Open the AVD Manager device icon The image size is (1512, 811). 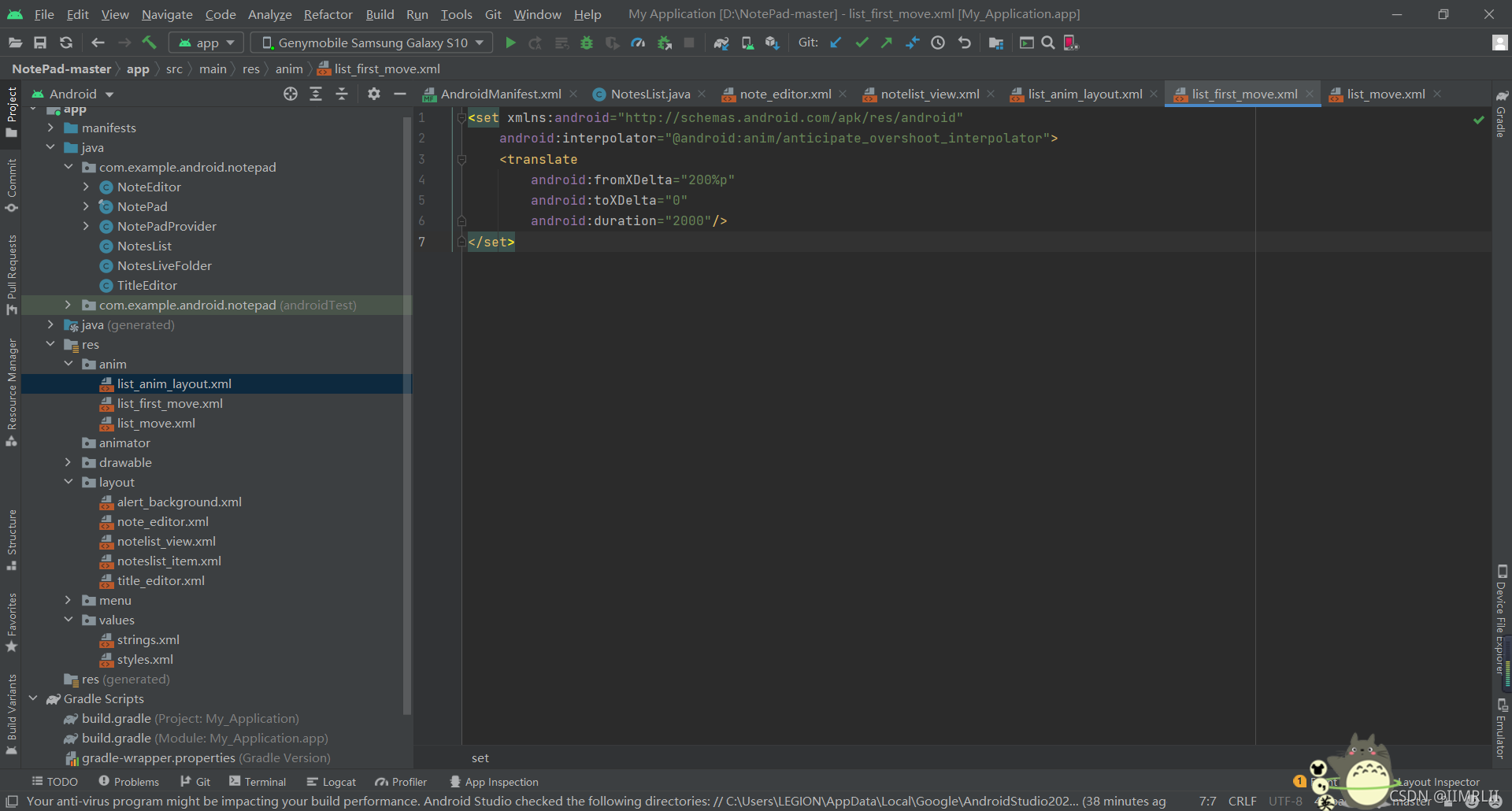pos(747,43)
